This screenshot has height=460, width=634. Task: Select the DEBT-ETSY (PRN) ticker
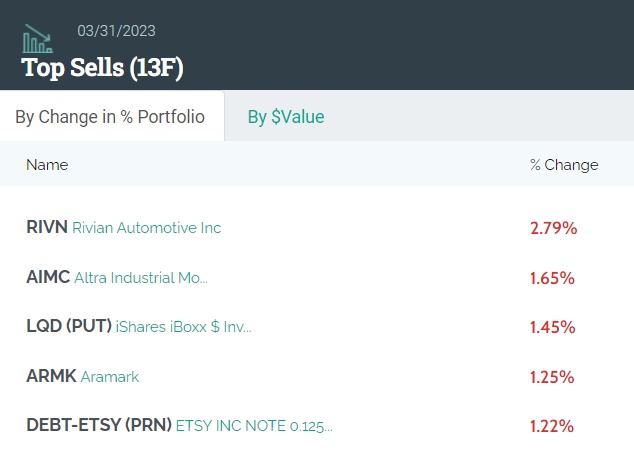click(98, 426)
